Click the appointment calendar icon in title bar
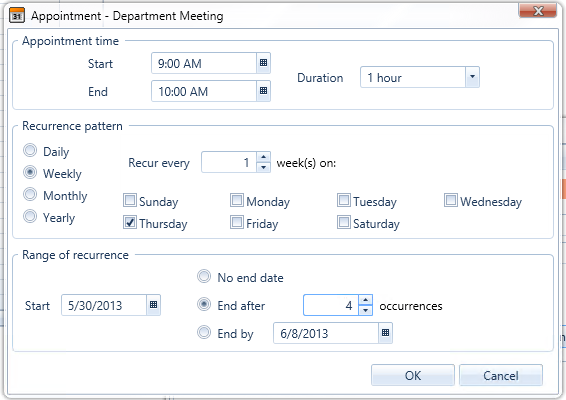Image resolution: width=566 pixels, height=400 pixels. (17, 16)
